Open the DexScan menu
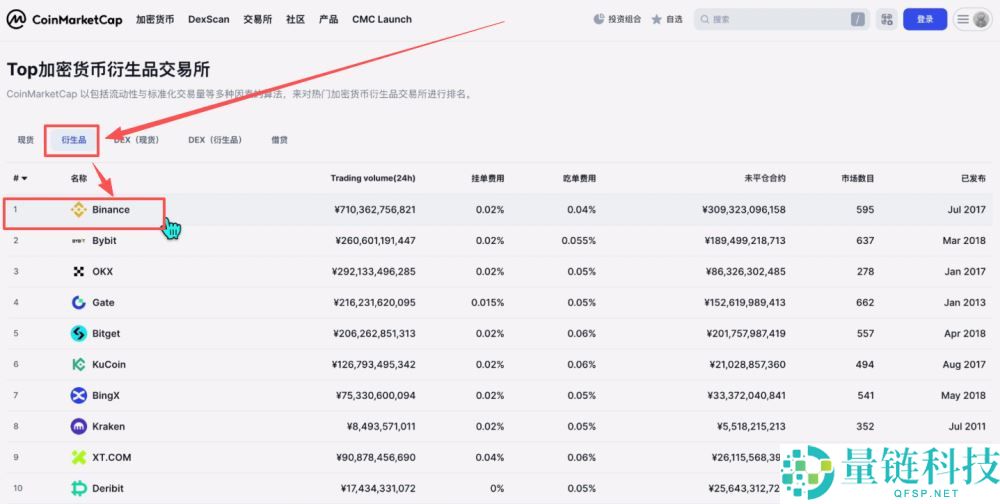Viewport: 1000px width, 504px height. click(209, 20)
